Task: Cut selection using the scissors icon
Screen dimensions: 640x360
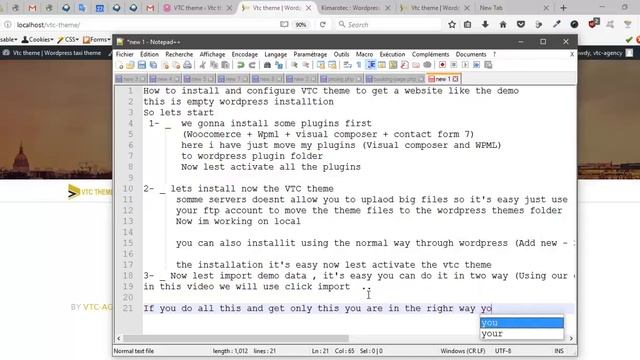Action: (202, 65)
